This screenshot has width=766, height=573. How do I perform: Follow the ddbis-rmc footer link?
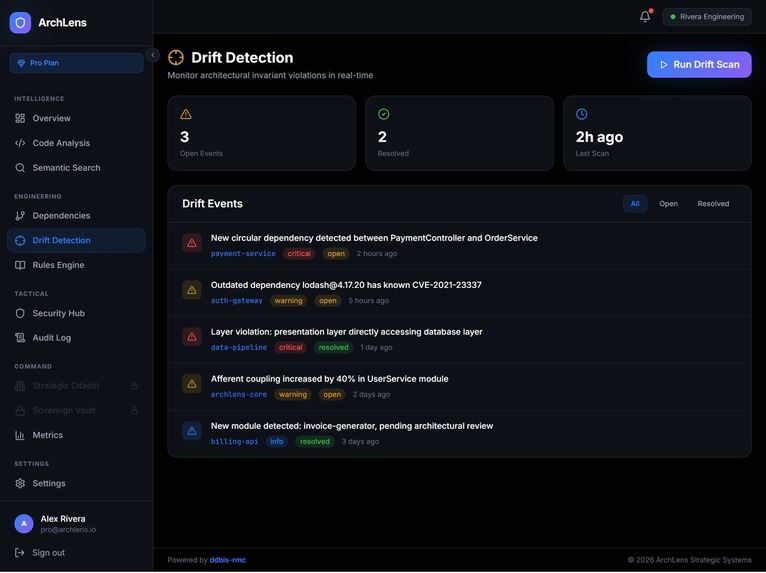[228, 560]
